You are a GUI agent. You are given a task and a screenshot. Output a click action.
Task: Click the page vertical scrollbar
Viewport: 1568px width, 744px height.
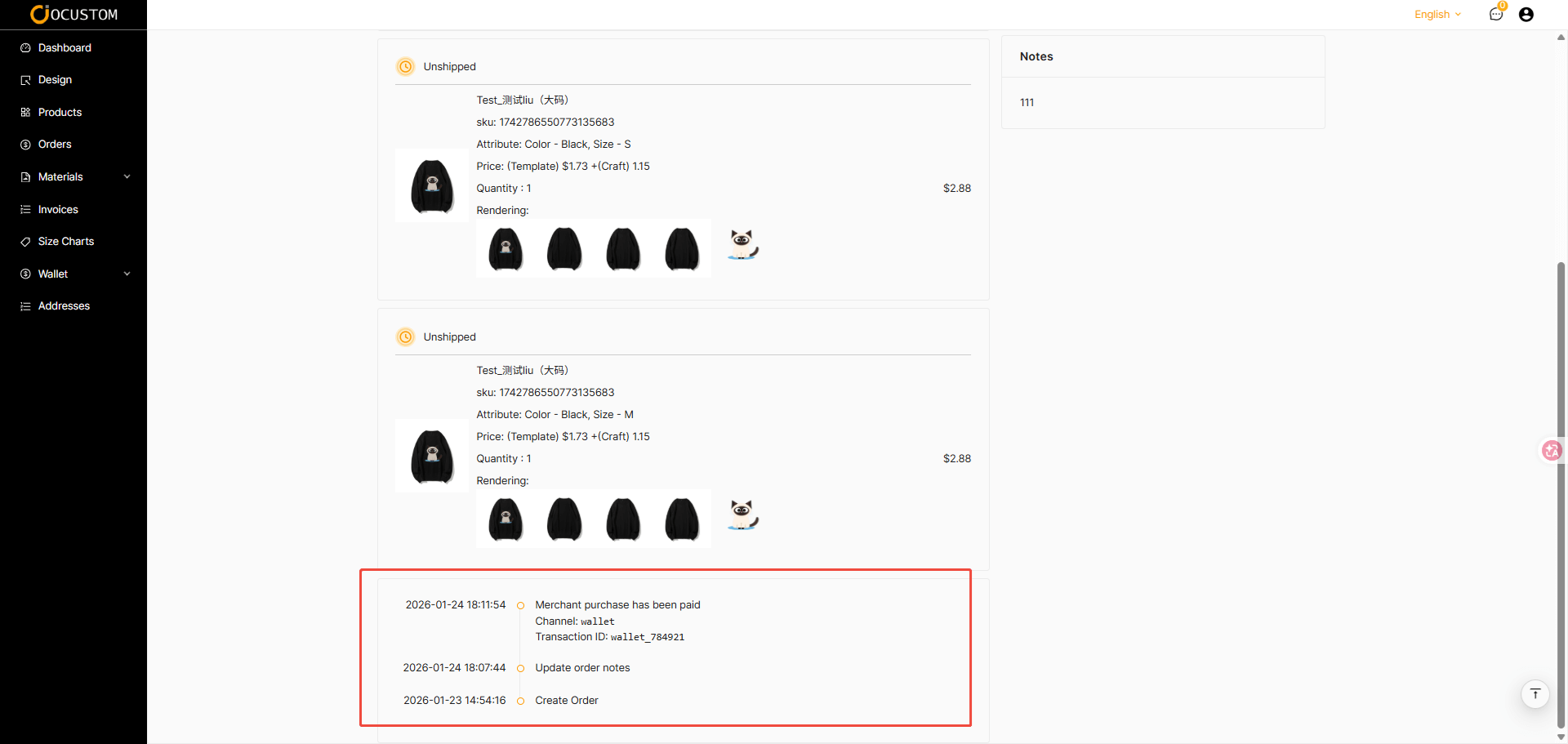pyautogui.click(x=1561, y=490)
